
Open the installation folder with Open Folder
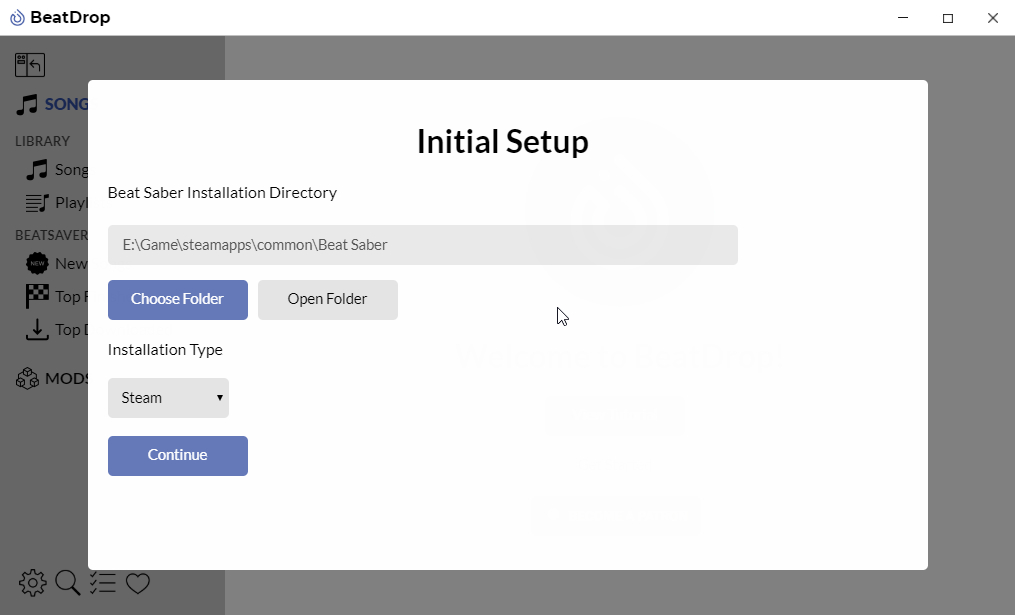coord(328,300)
